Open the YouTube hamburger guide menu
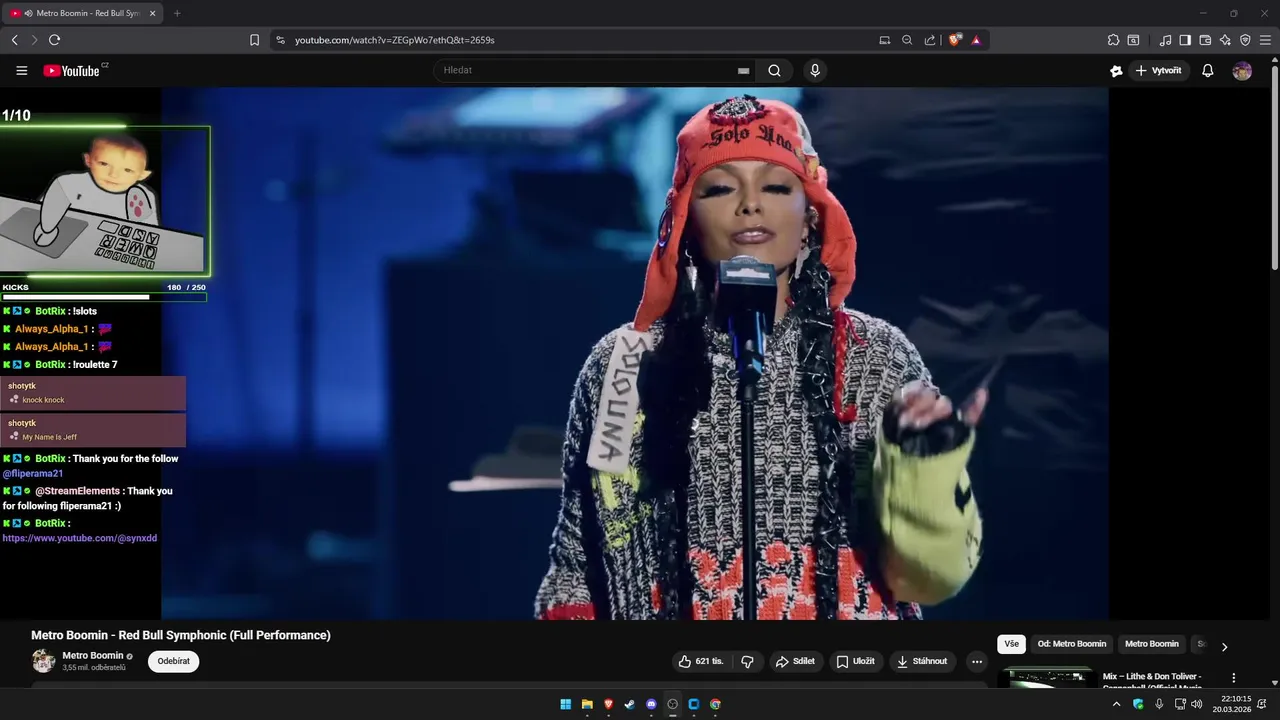 (21, 71)
